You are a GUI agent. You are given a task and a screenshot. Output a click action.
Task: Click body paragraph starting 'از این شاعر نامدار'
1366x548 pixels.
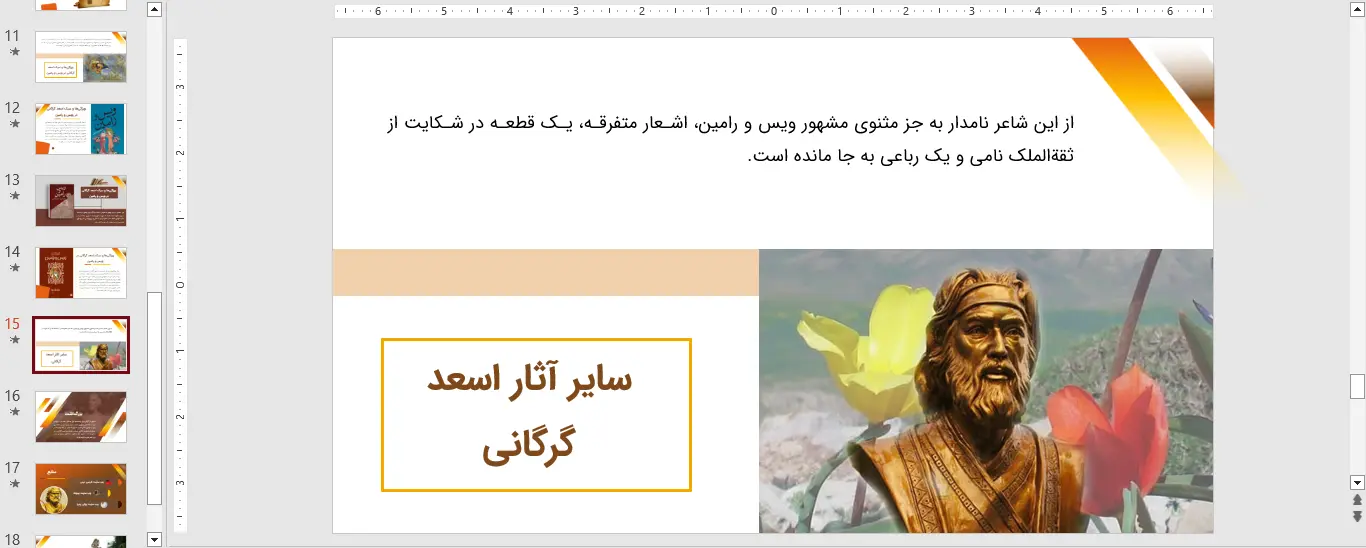(x=729, y=140)
